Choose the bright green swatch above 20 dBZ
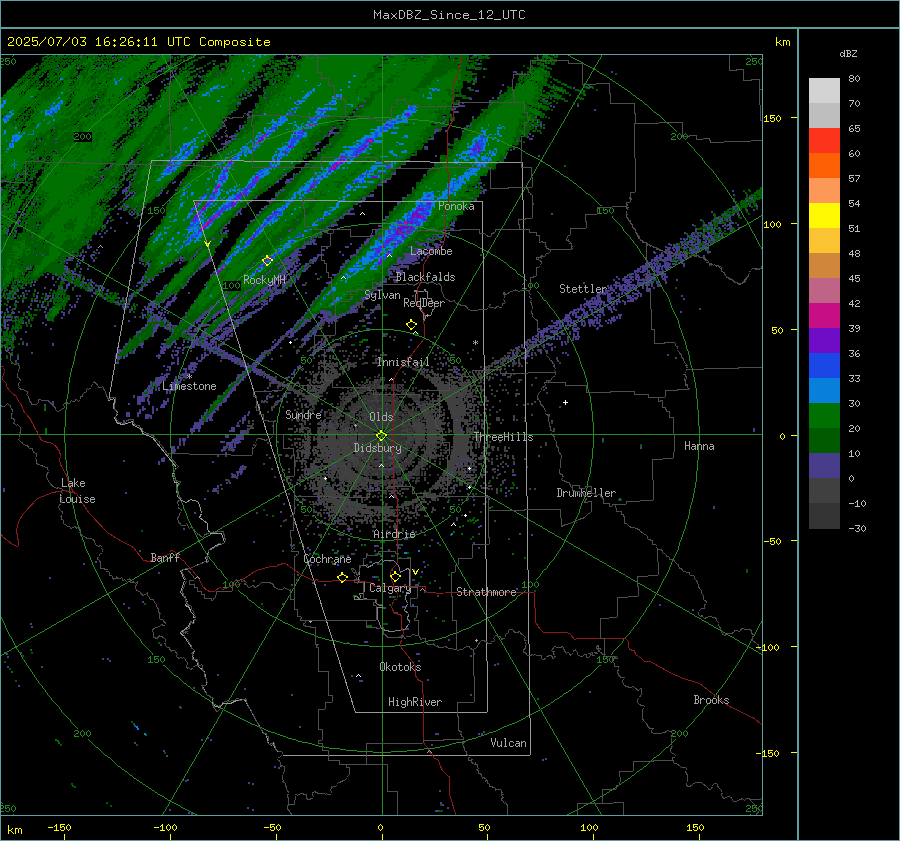 pos(824,415)
